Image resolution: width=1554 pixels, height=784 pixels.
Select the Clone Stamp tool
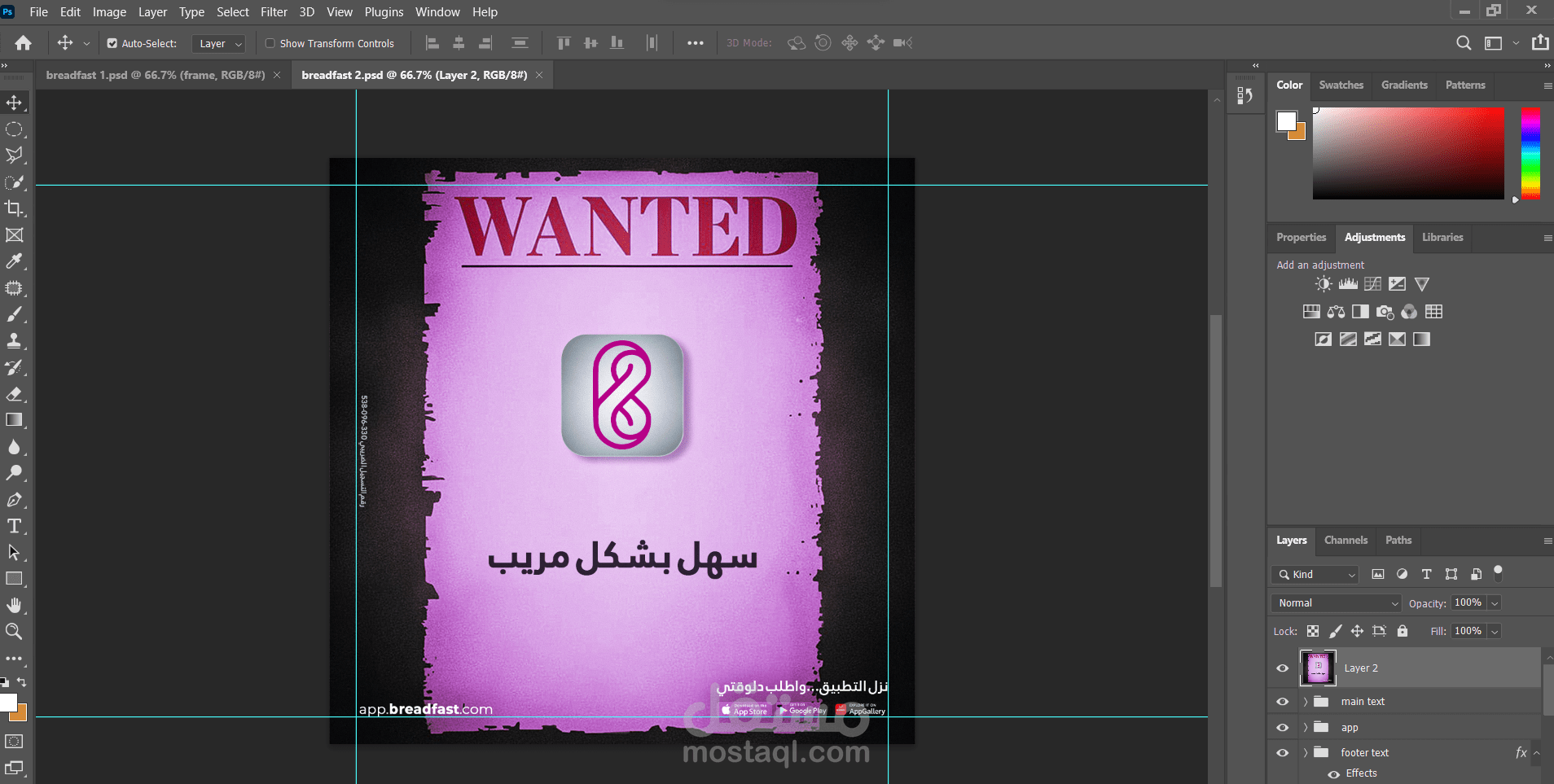[14, 341]
